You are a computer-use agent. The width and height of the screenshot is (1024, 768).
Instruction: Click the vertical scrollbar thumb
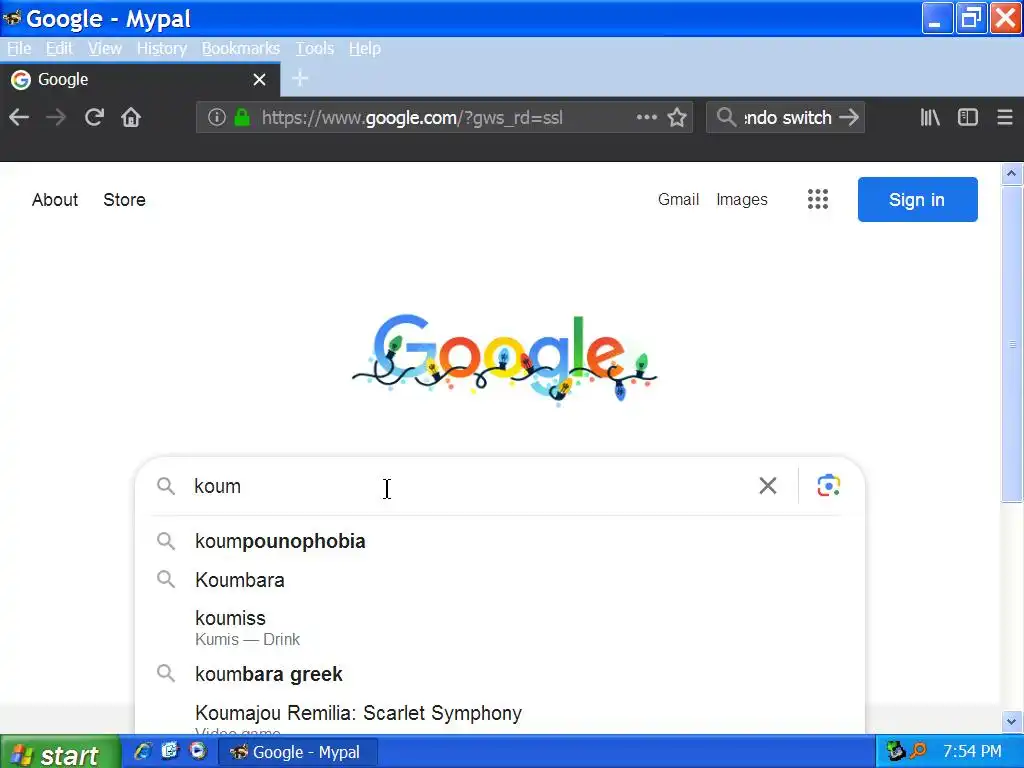[x=1011, y=344]
